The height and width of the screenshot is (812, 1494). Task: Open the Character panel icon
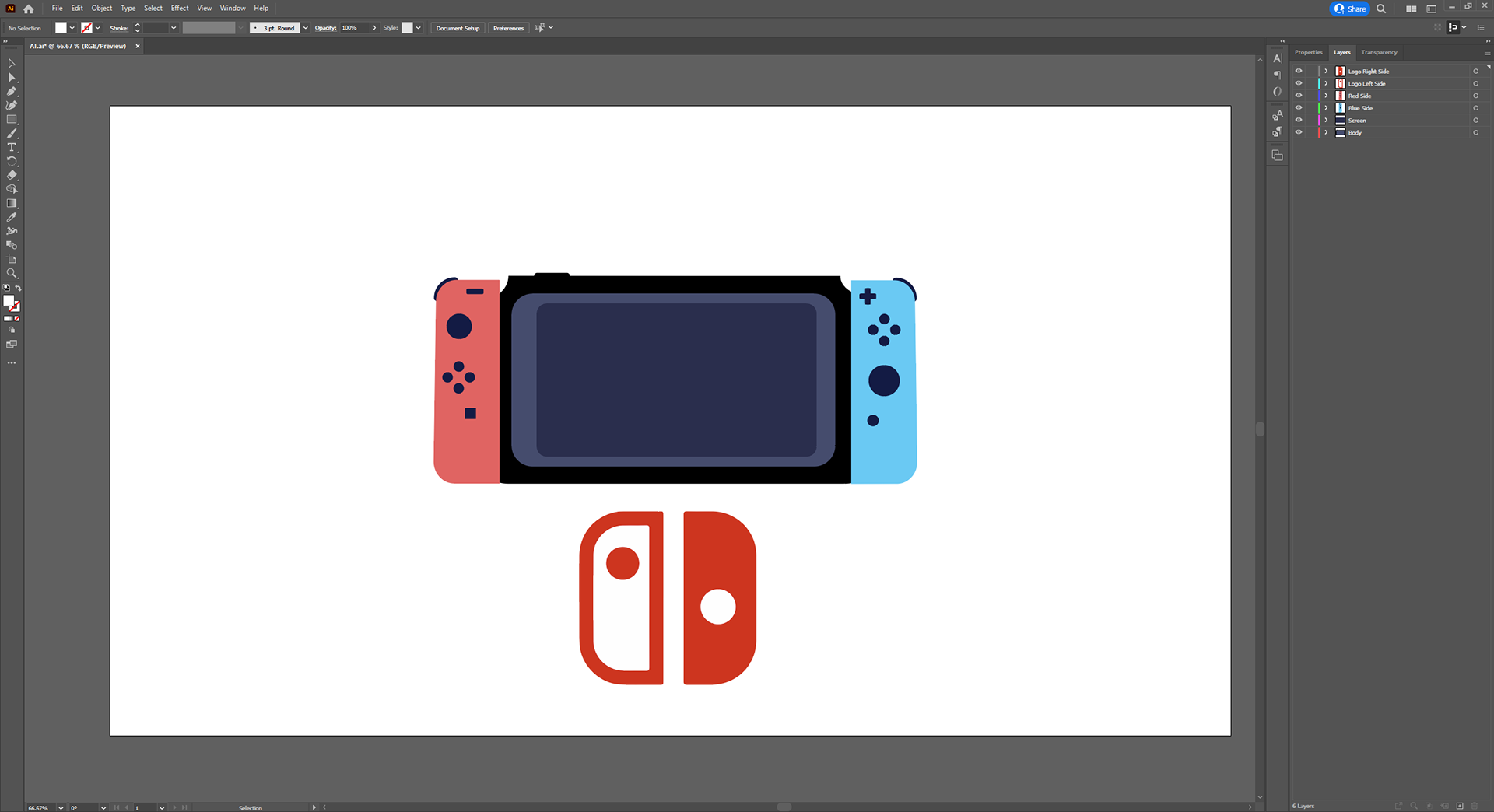1278,58
